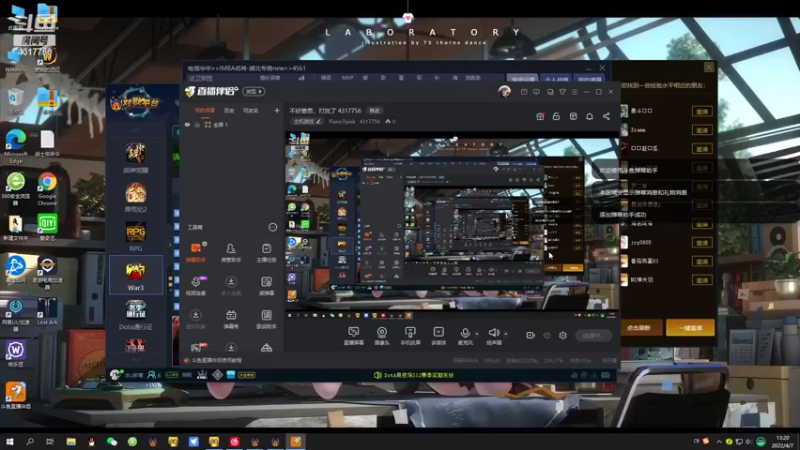Viewport: 800px width, 450px height.
Task: Open the 弹幕秀 danmaku show tool
Action: click(x=231, y=319)
